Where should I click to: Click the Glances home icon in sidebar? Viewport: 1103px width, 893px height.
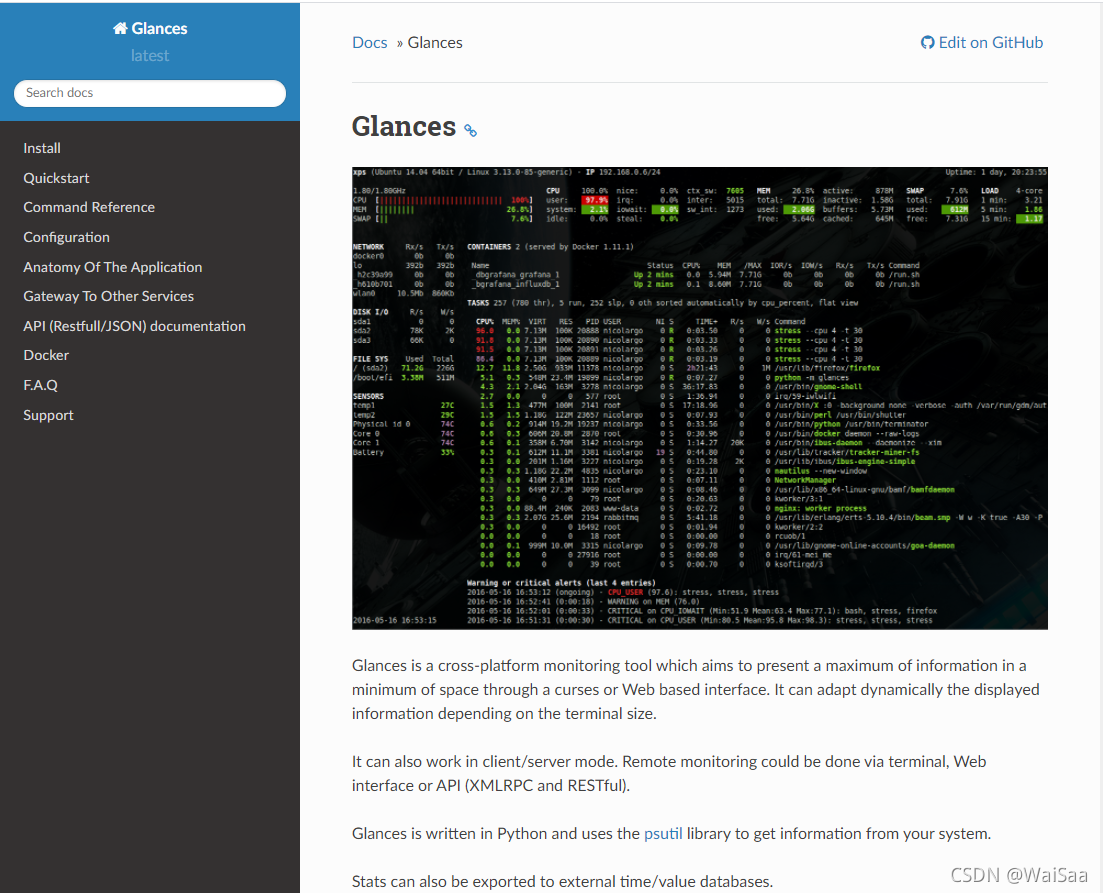(120, 28)
